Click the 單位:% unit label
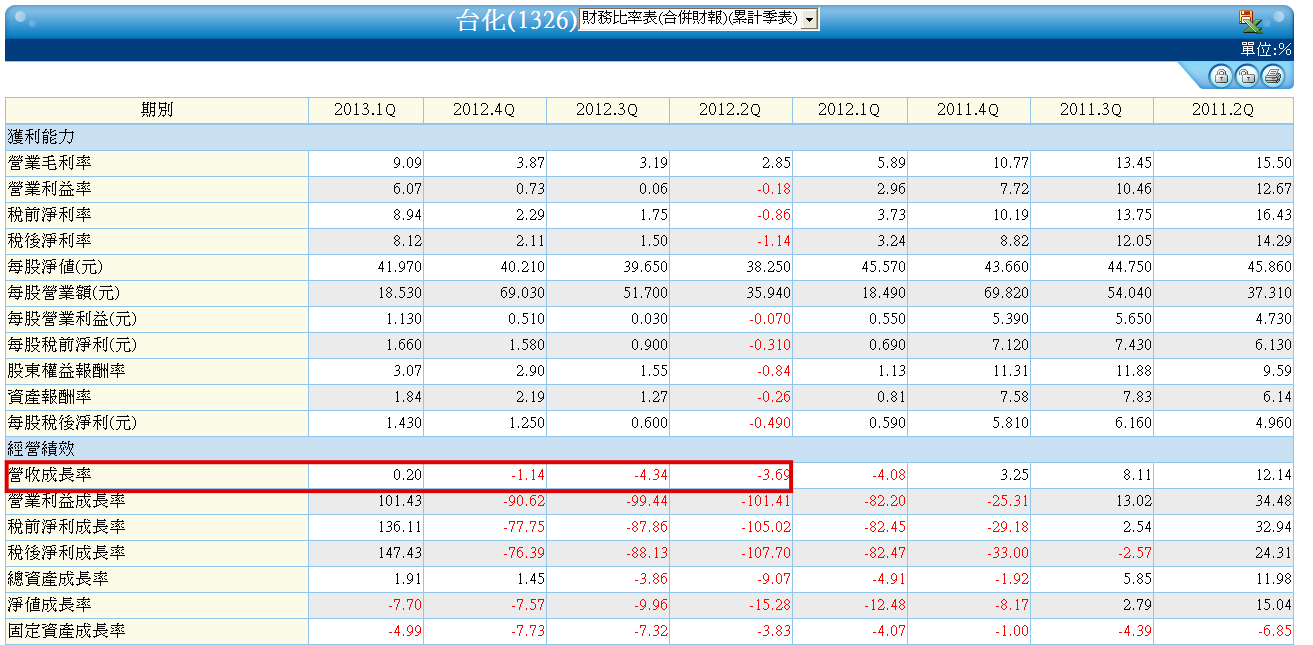Screen dimensions: 1313x645 click(1266, 50)
